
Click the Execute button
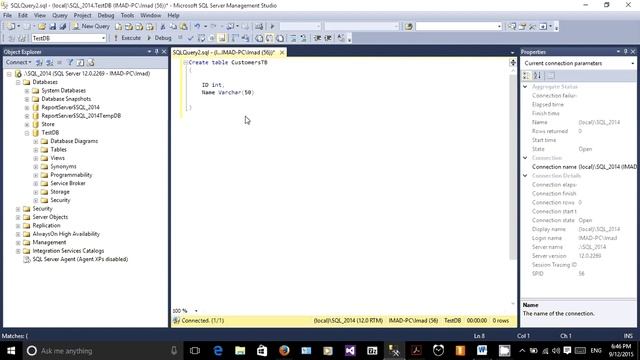(x=127, y=38)
